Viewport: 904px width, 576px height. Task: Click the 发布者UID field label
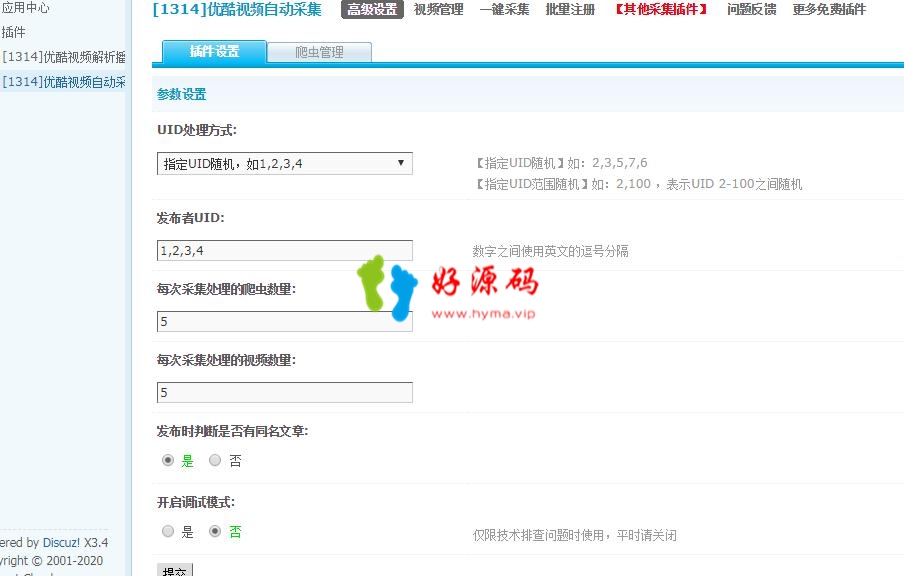[x=190, y=218]
